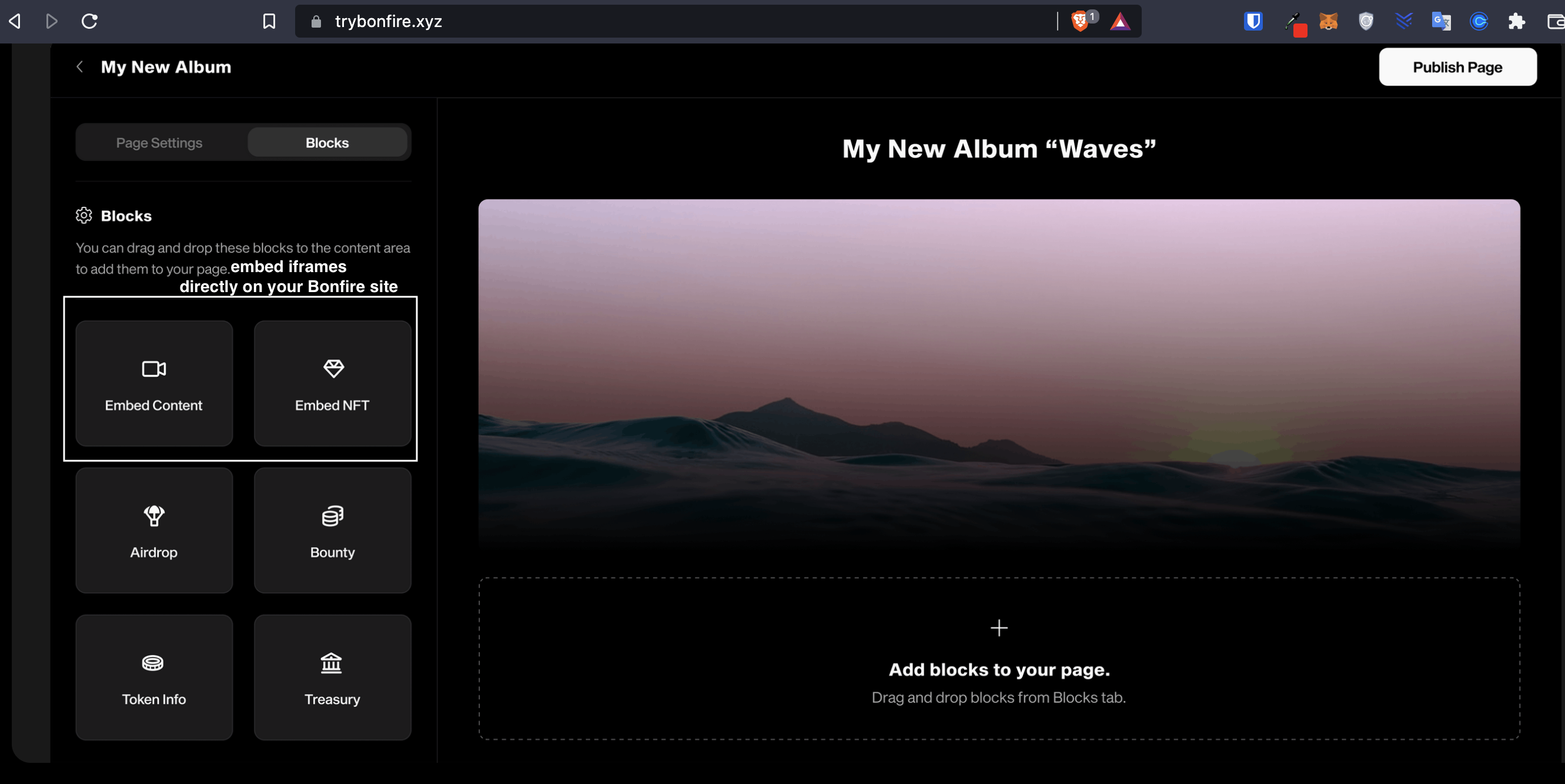The image size is (1565, 784).
Task: Click the back arrow navigation icon
Action: click(x=79, y=66)
